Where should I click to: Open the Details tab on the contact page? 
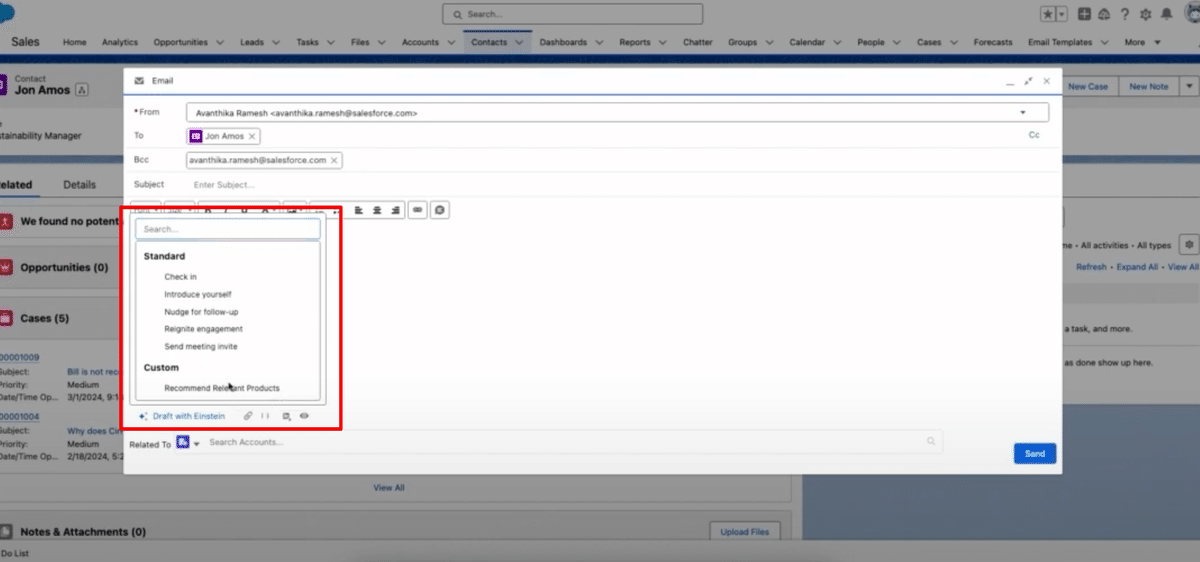79,185
